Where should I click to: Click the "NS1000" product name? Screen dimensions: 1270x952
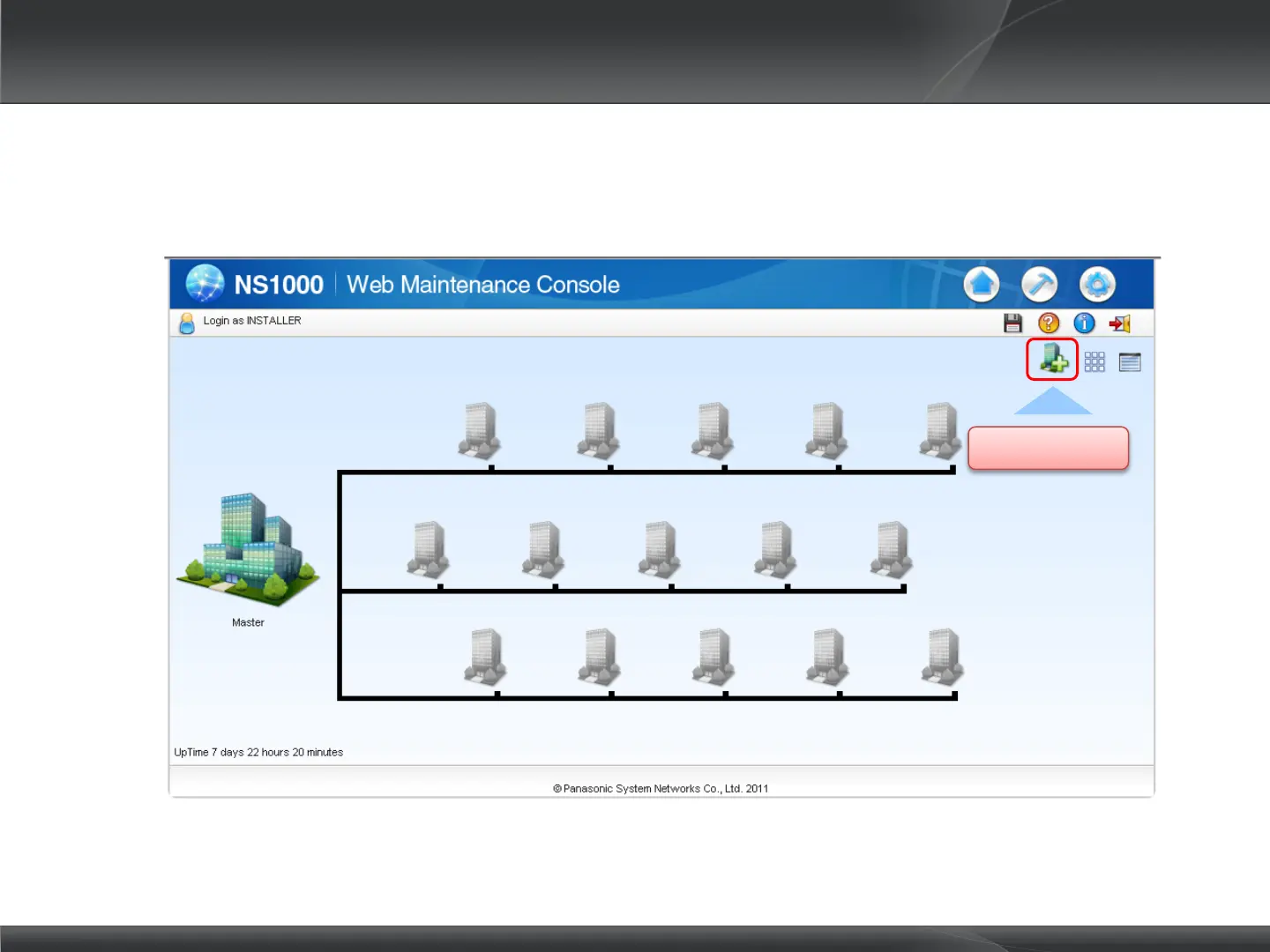tap(279, 285)
